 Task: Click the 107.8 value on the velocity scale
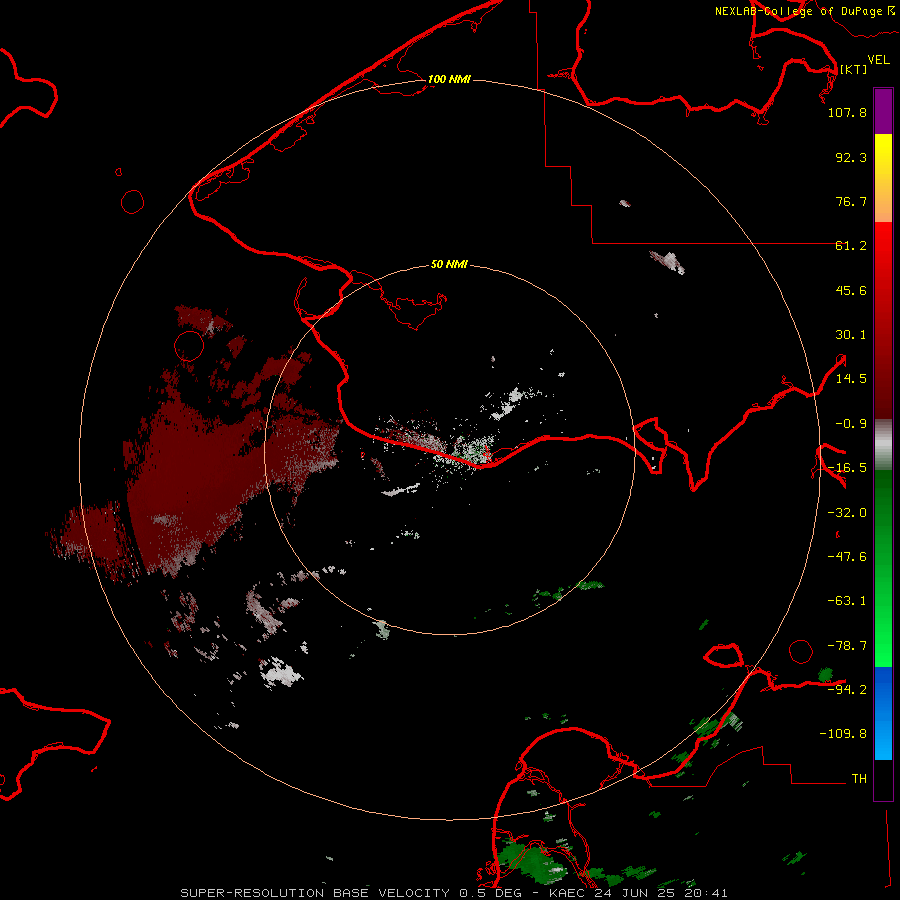point(847,112)
